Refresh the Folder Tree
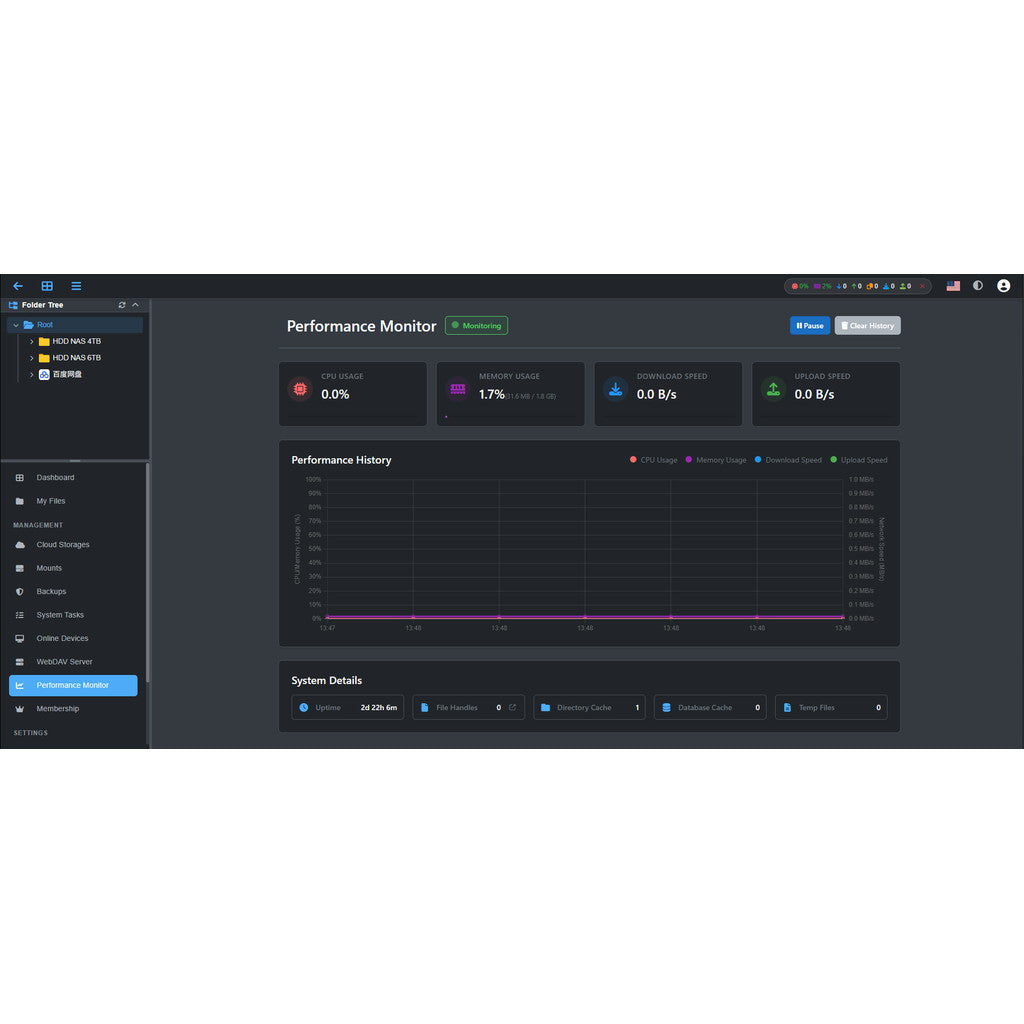 pos(121,305)
